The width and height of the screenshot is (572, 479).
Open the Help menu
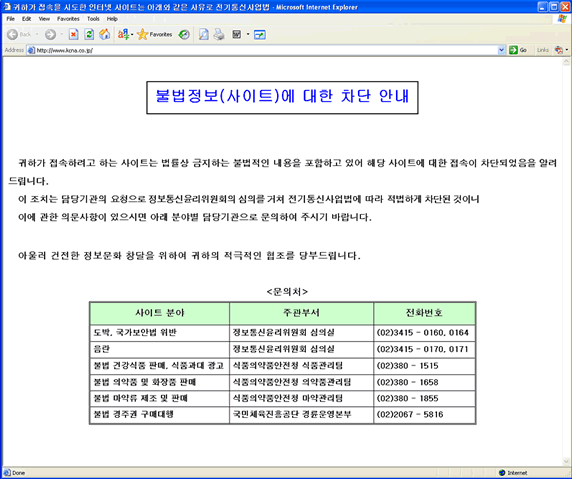point(112,19)
